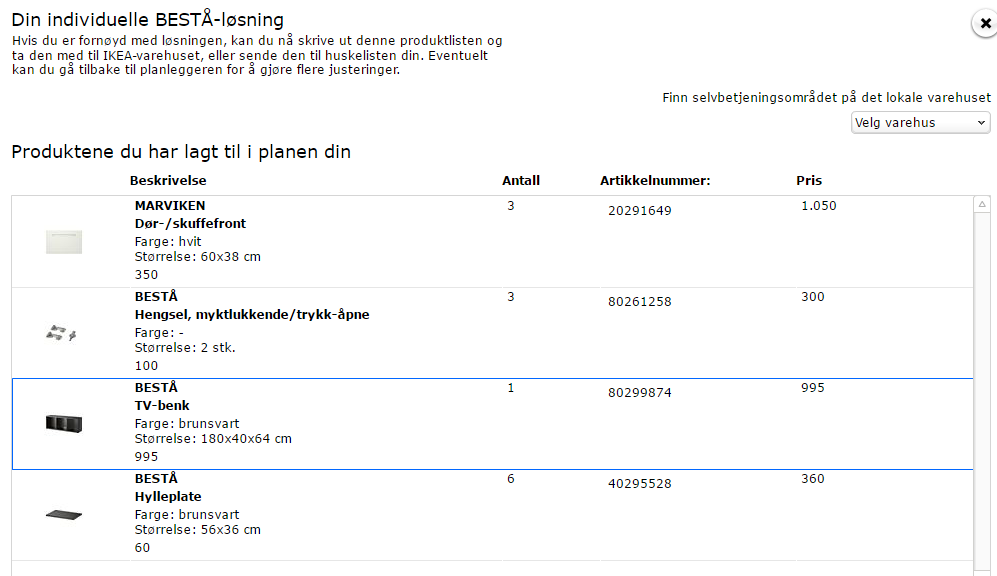
Task: Select article number 40295528
Action: (640, 484)
